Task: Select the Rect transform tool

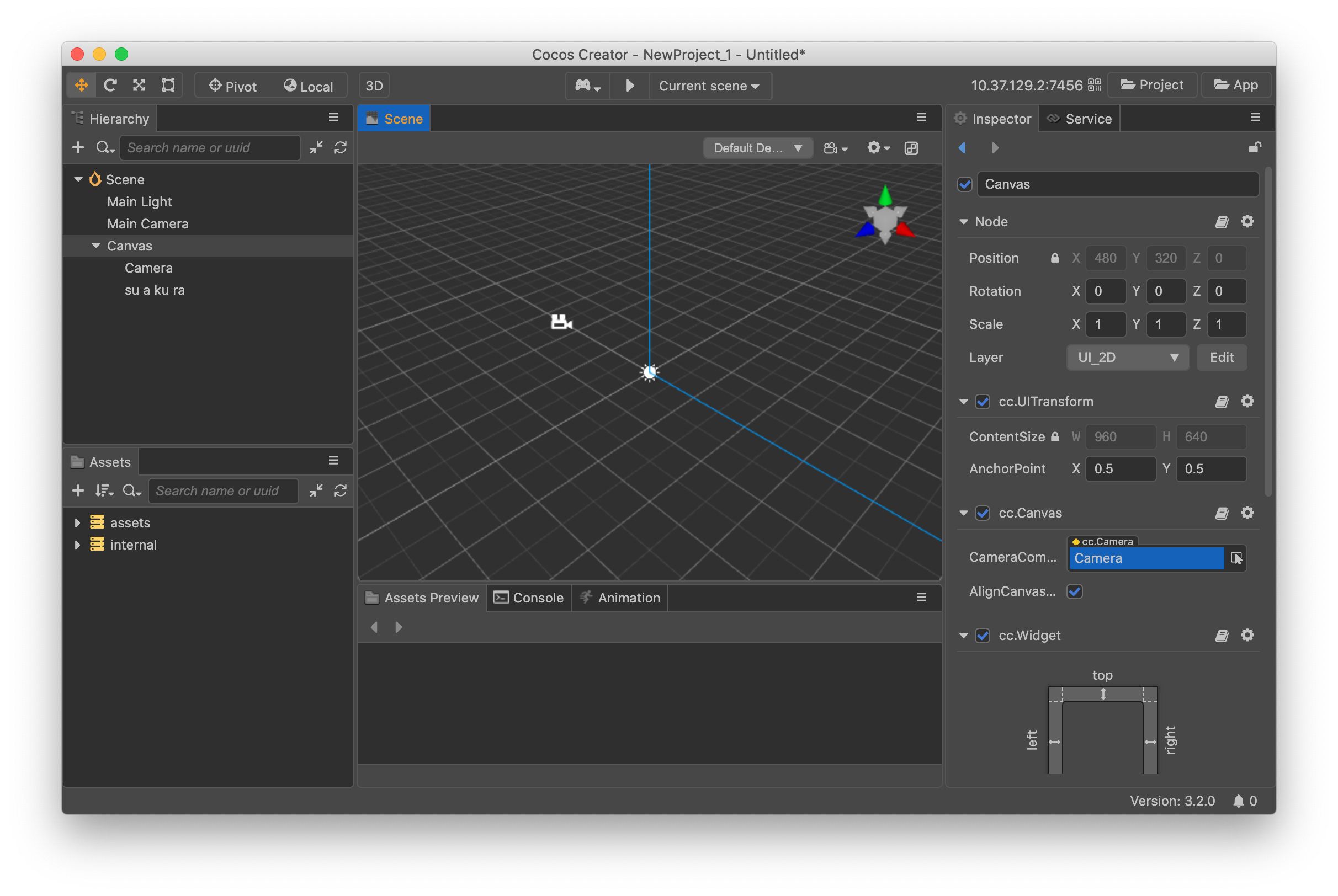Action: click(168, 86)
